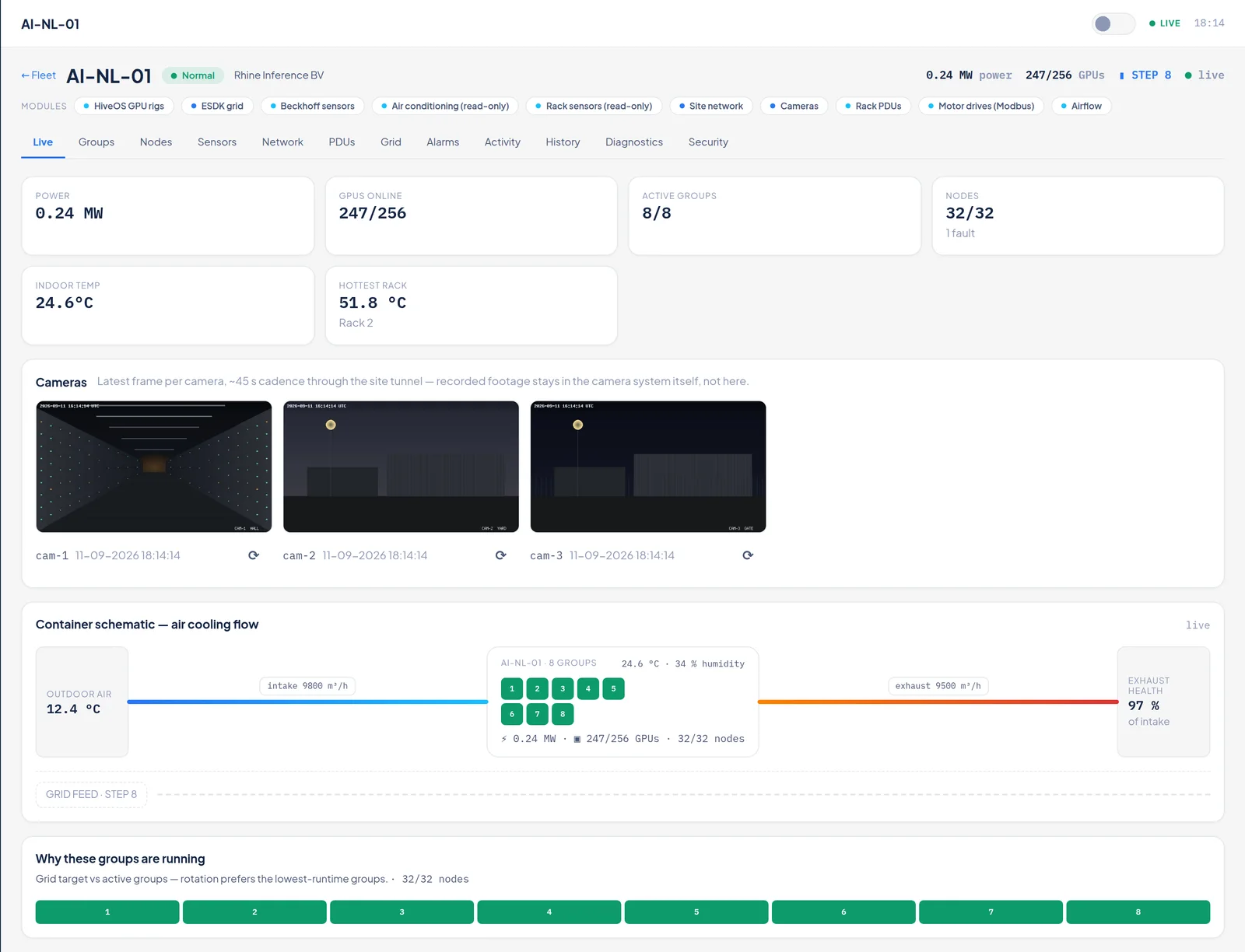This screenshot has height=952, width=1245.
Task: Click schematic group square 4
Action: coord(588,689)
